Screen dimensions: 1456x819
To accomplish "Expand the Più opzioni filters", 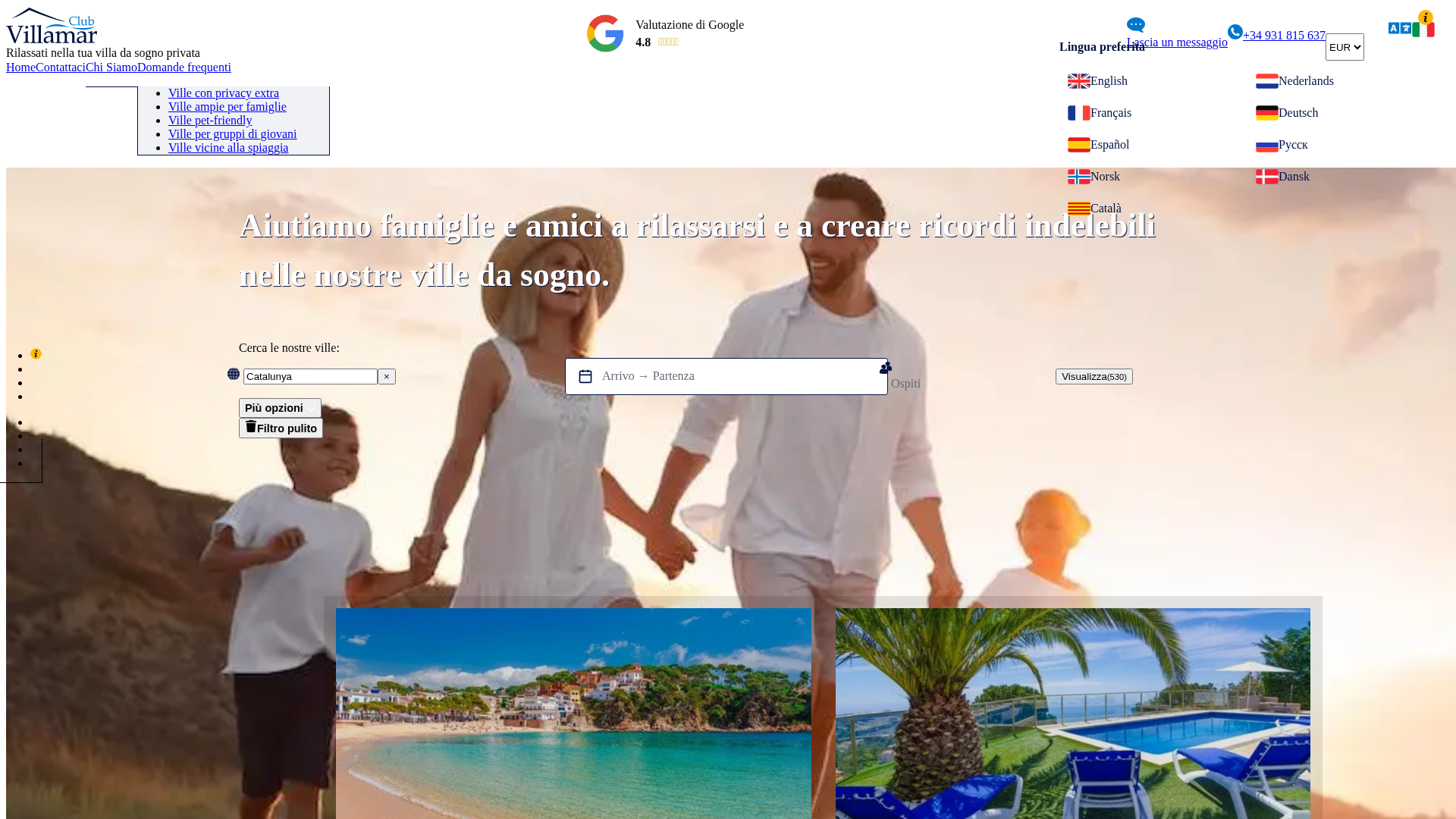I will coord(280,408).
